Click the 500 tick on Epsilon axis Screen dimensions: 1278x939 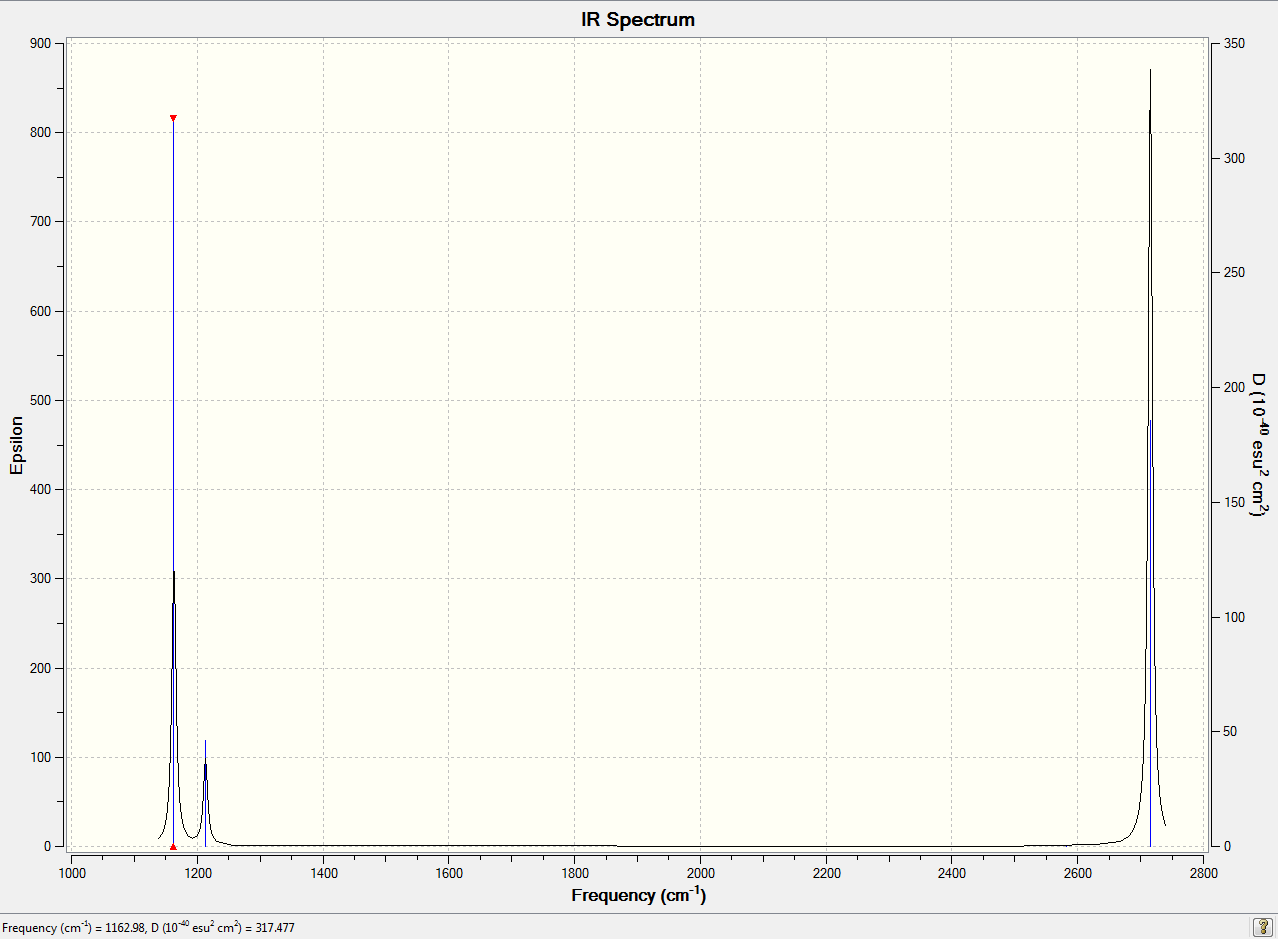[40, 400]
